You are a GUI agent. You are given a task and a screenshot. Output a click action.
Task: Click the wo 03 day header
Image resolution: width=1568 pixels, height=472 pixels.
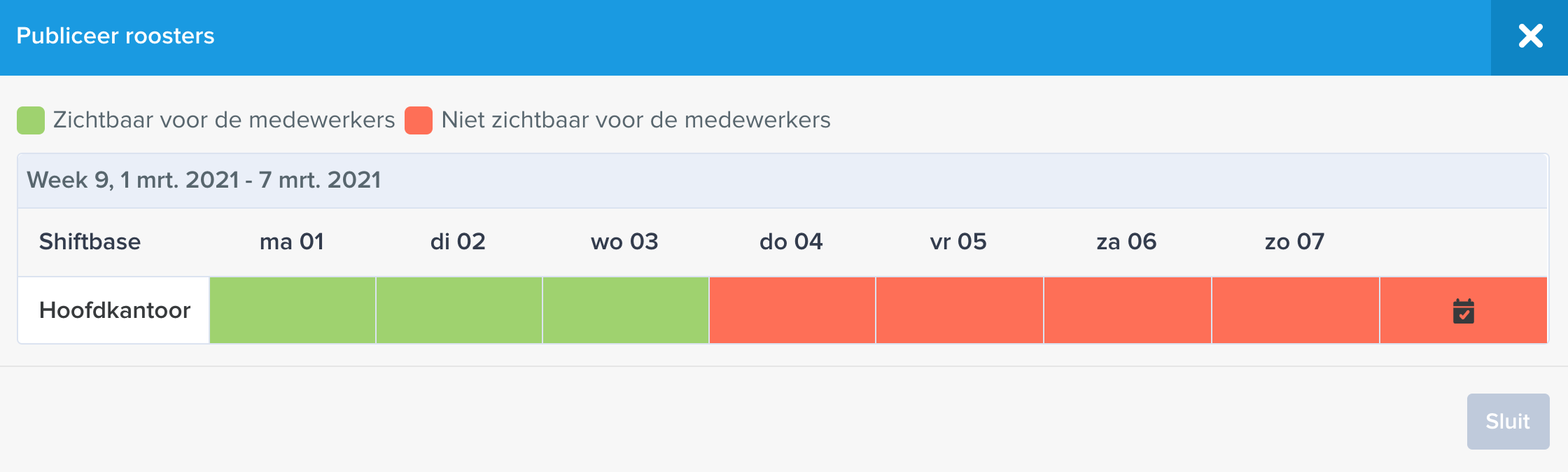tap(624, 242)
